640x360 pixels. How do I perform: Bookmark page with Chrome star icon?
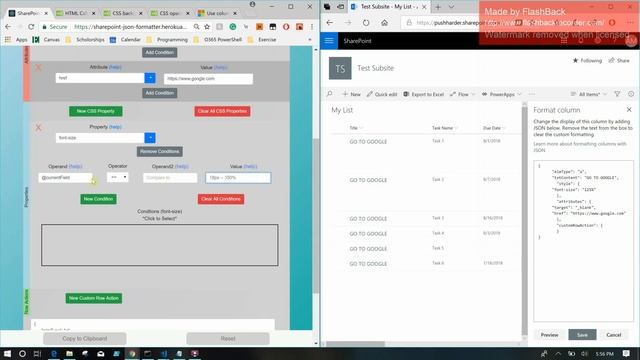click(207, 27)
